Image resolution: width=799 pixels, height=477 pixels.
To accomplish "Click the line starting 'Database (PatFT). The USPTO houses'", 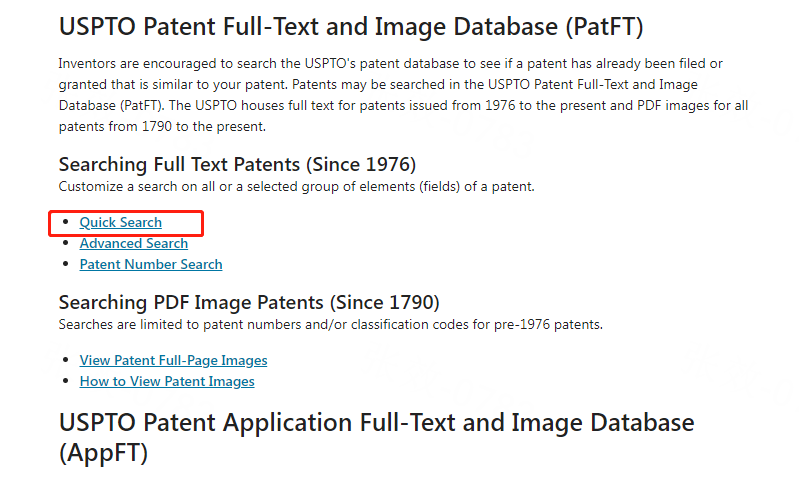I will [404, 105].
